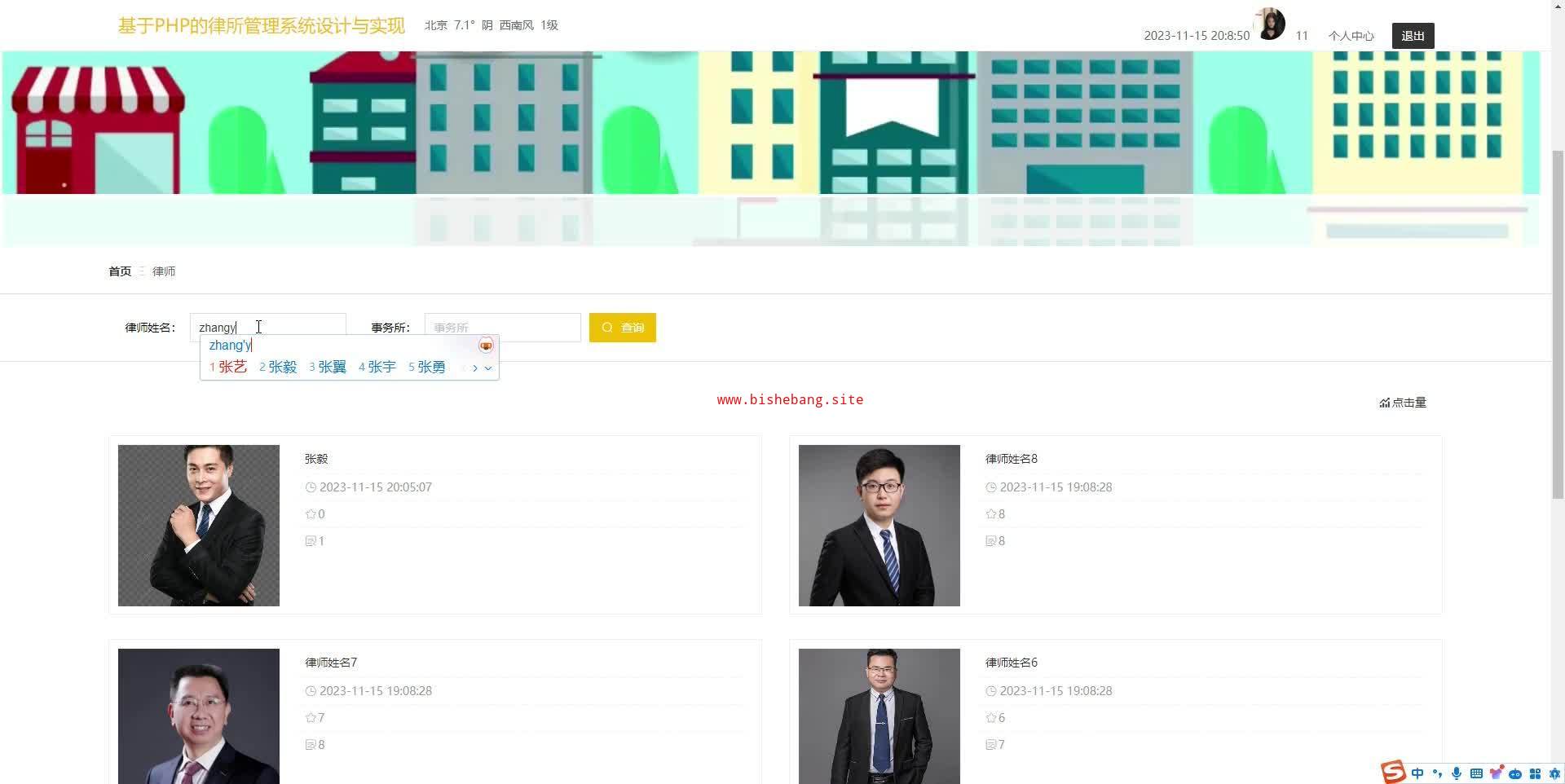This screenshot has height=784, width=1565.
Task: Open the 律师姓名7 name link
Action: coord(331,663)
